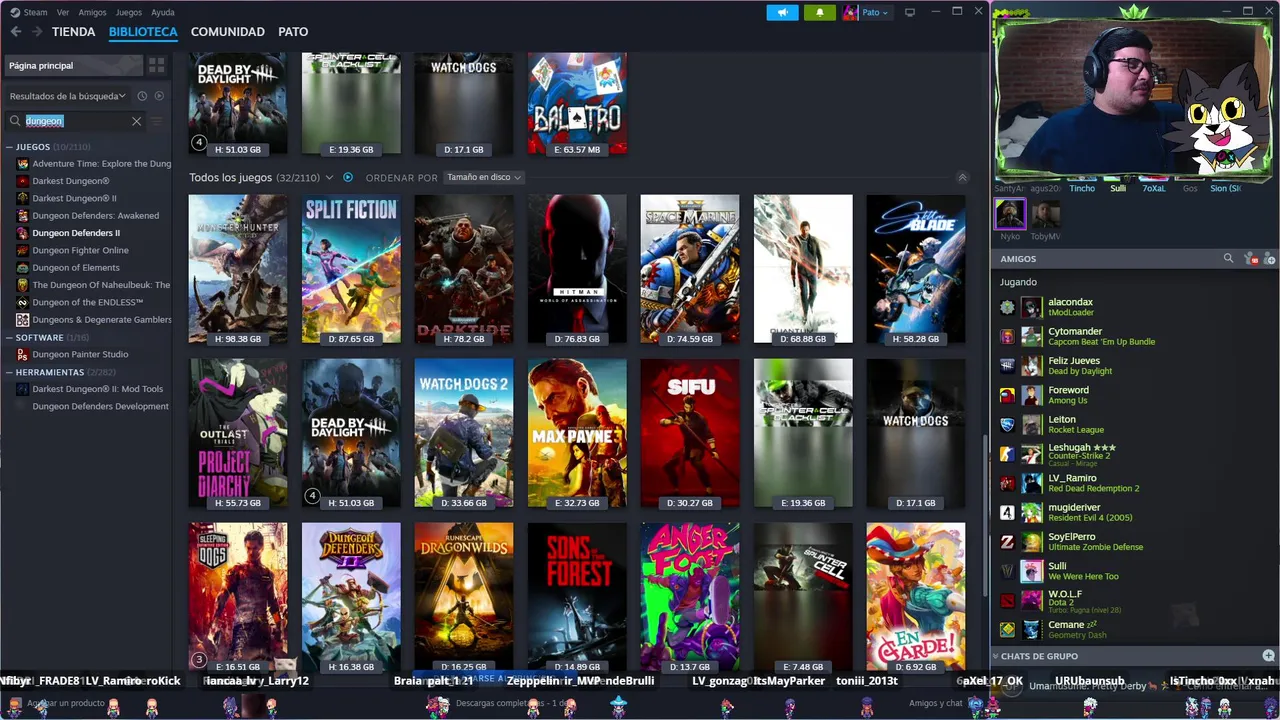Clear the dungeon search text

coord(137,121)
